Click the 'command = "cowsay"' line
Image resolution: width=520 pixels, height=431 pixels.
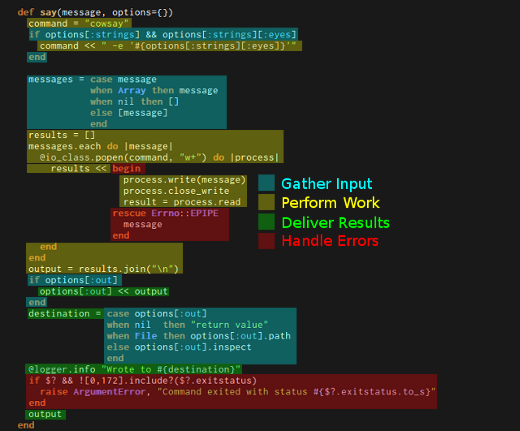79,23
